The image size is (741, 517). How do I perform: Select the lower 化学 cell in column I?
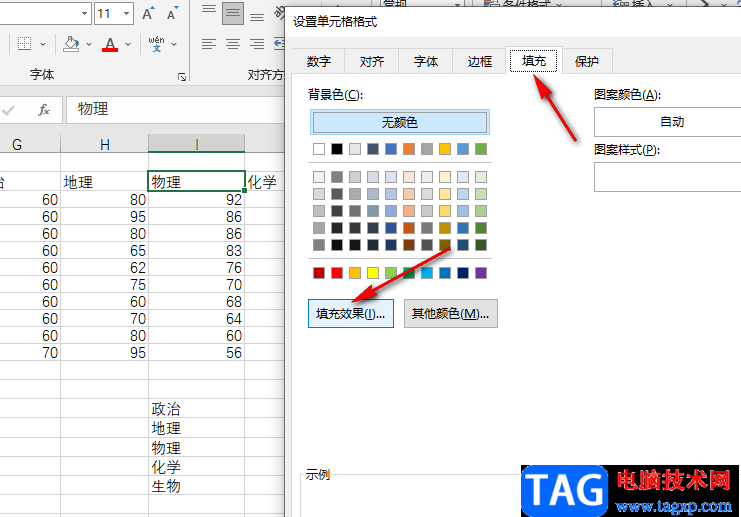click(197, 467)
